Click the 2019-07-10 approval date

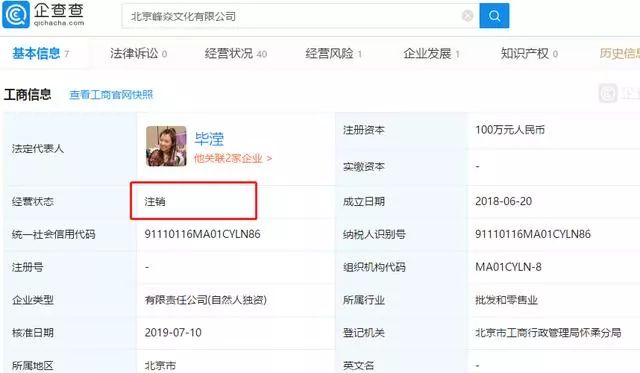pyautogui.click(x=173, y=333)
